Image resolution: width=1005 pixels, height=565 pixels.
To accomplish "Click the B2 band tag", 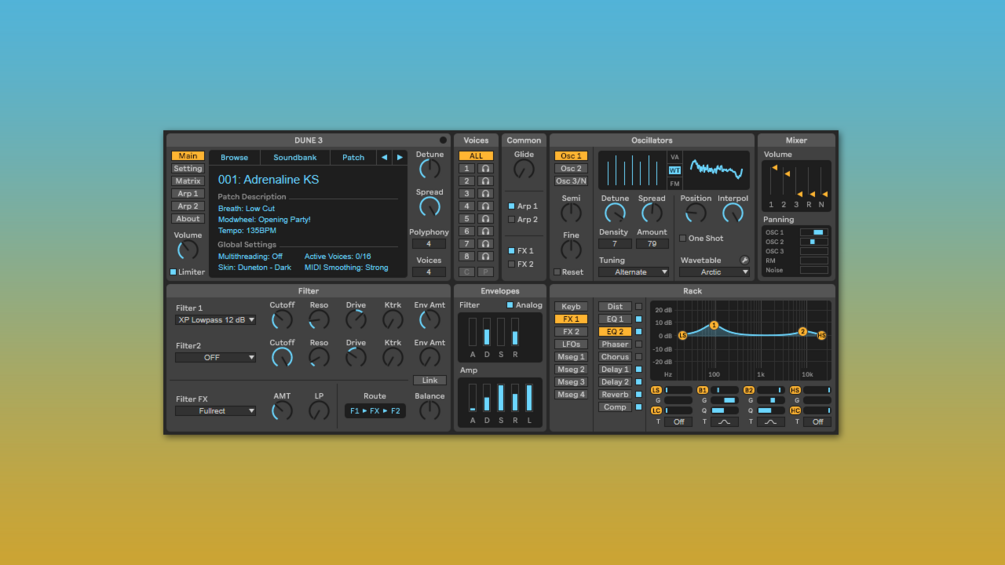I will [x=749, y=390].
